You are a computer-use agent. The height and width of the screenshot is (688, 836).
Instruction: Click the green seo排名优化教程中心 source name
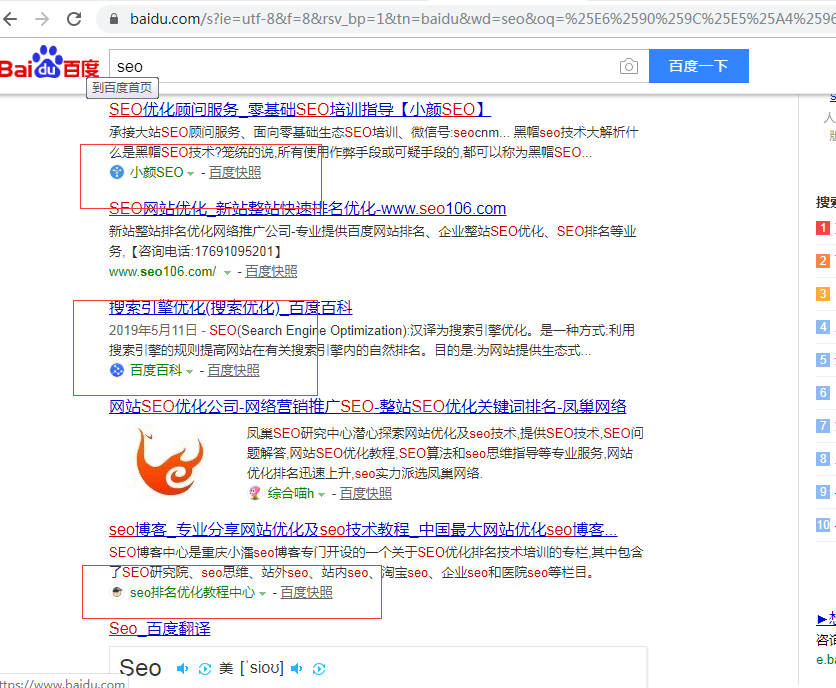tap(192, 592)
